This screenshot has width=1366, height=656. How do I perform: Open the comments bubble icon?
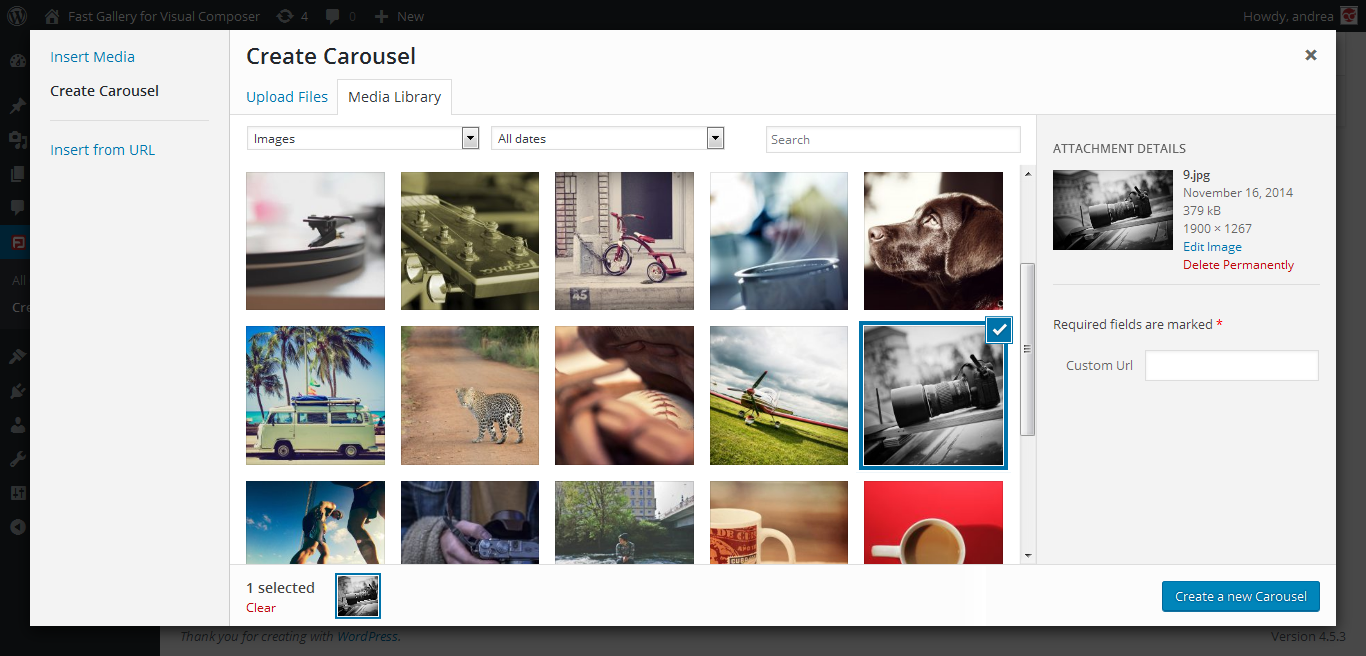coord(333,16)
